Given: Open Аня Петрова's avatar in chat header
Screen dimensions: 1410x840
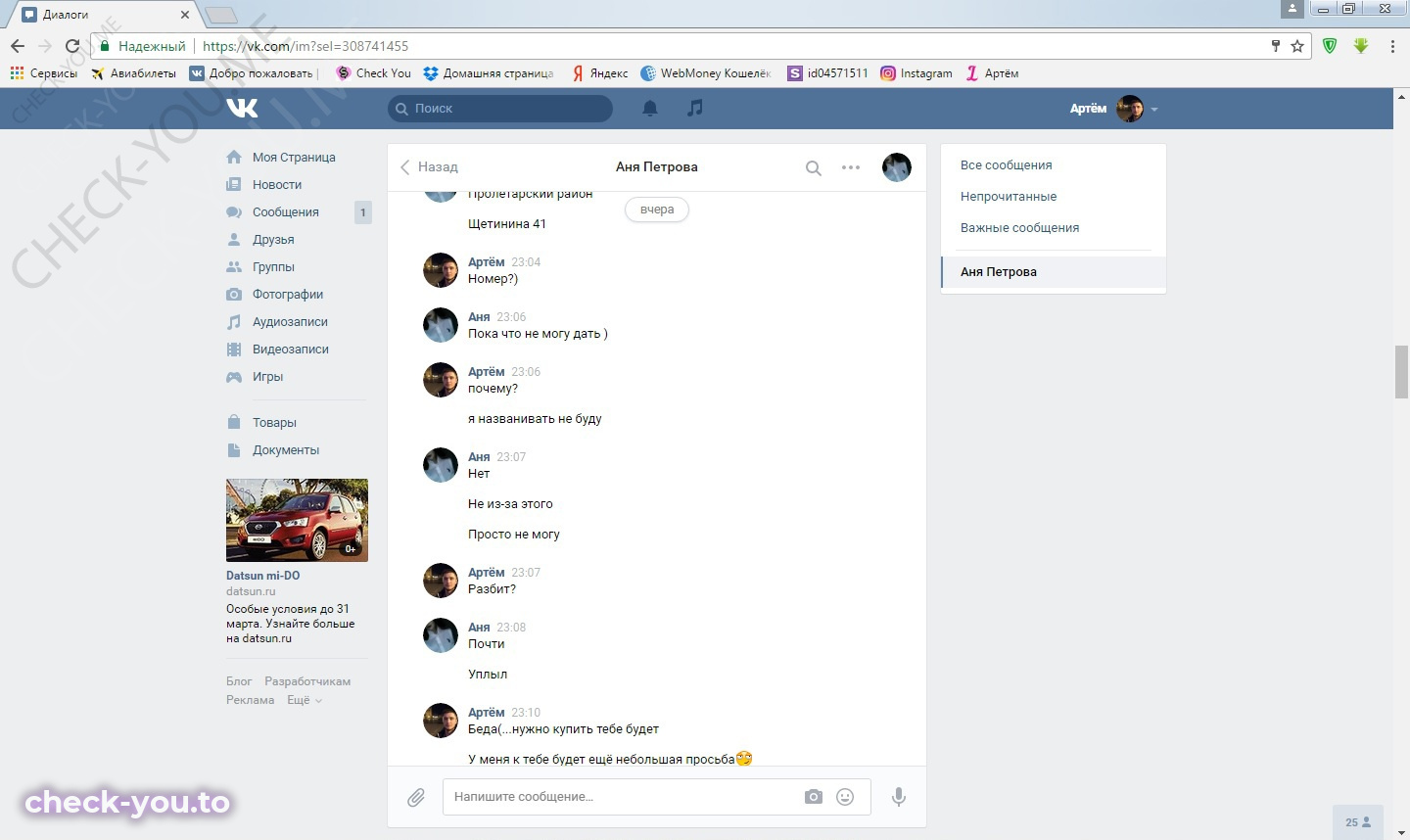Looking at the screenshot, I should (897, 167).
